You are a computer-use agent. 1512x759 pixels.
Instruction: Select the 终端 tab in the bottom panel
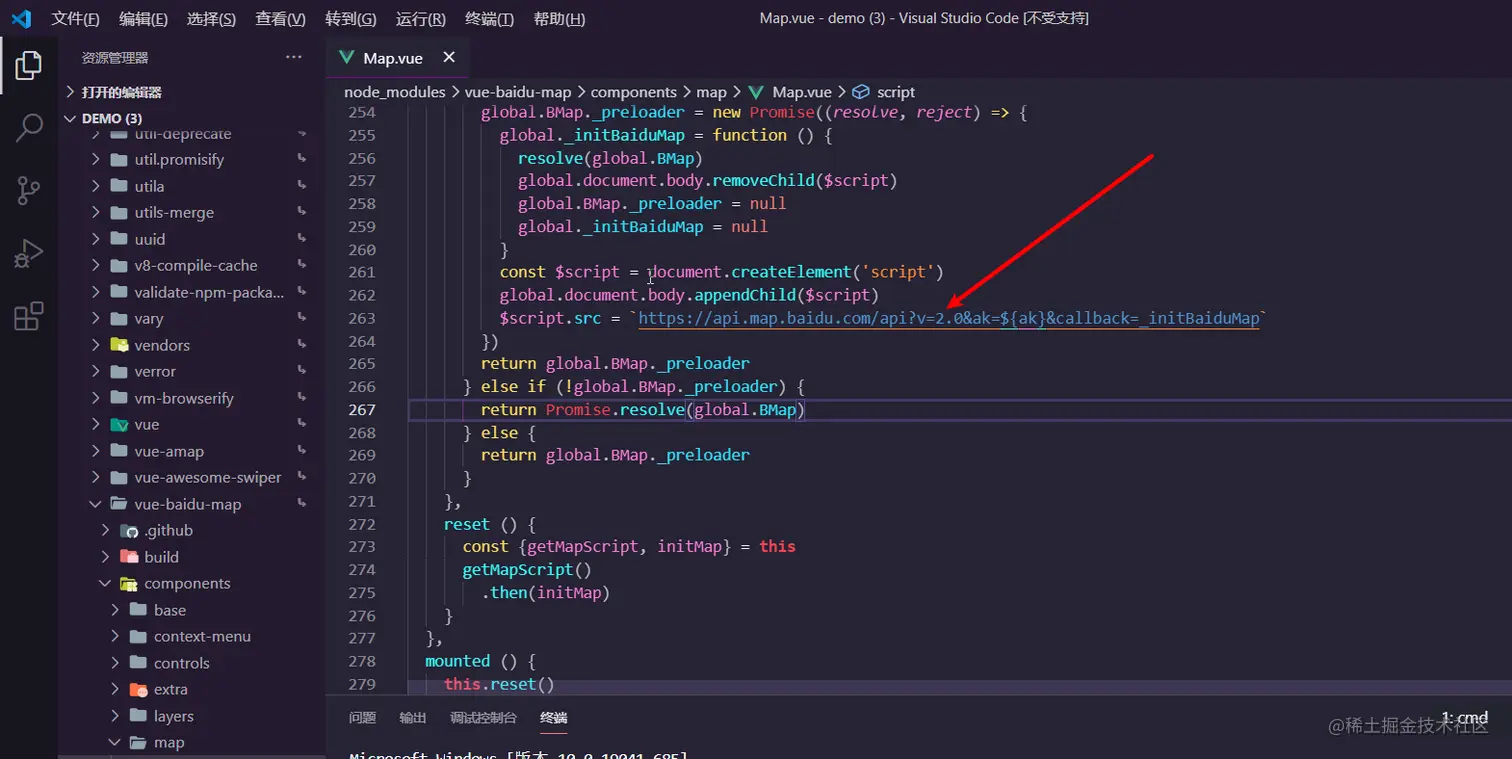coord(554,717)
